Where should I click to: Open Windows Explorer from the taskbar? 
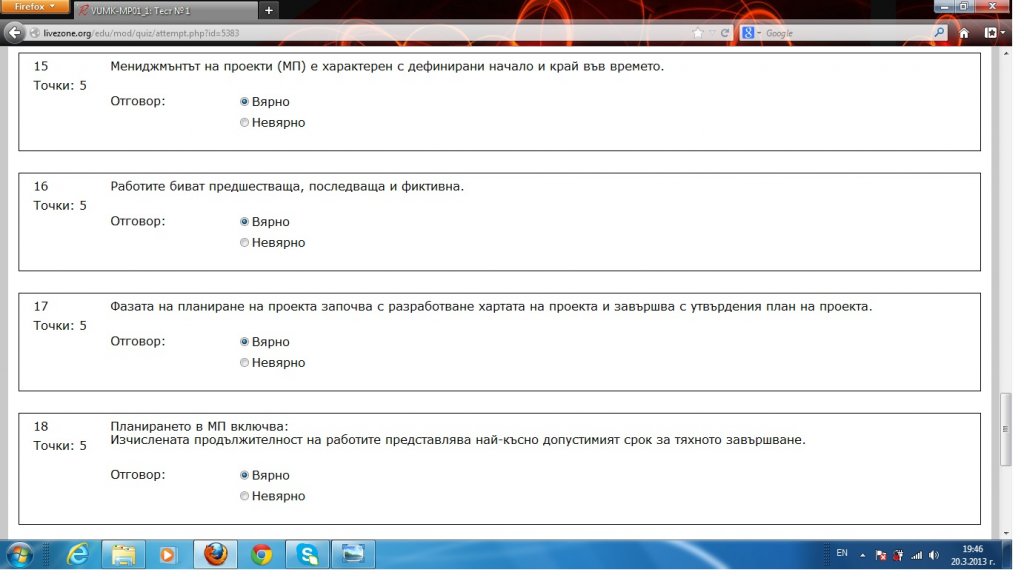click(123, 555)
